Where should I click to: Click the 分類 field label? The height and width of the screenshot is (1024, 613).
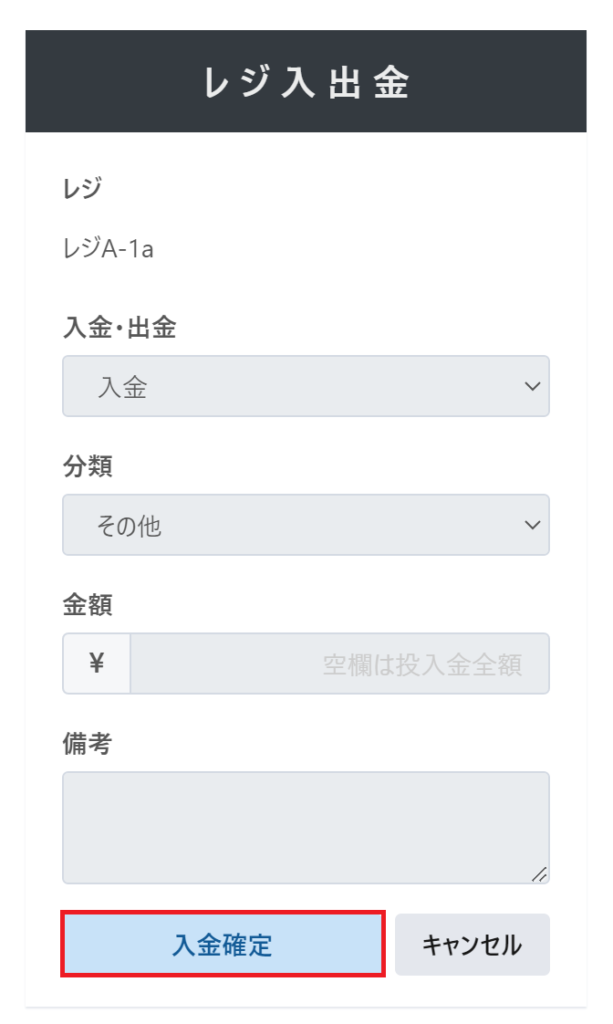click(87, 466)
